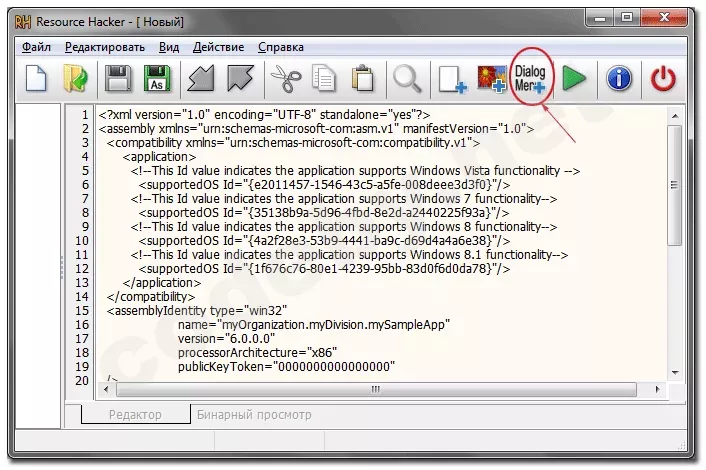Open the Файл menu
This screenshot has width=706, height=470.
click(x=36, y=47)
